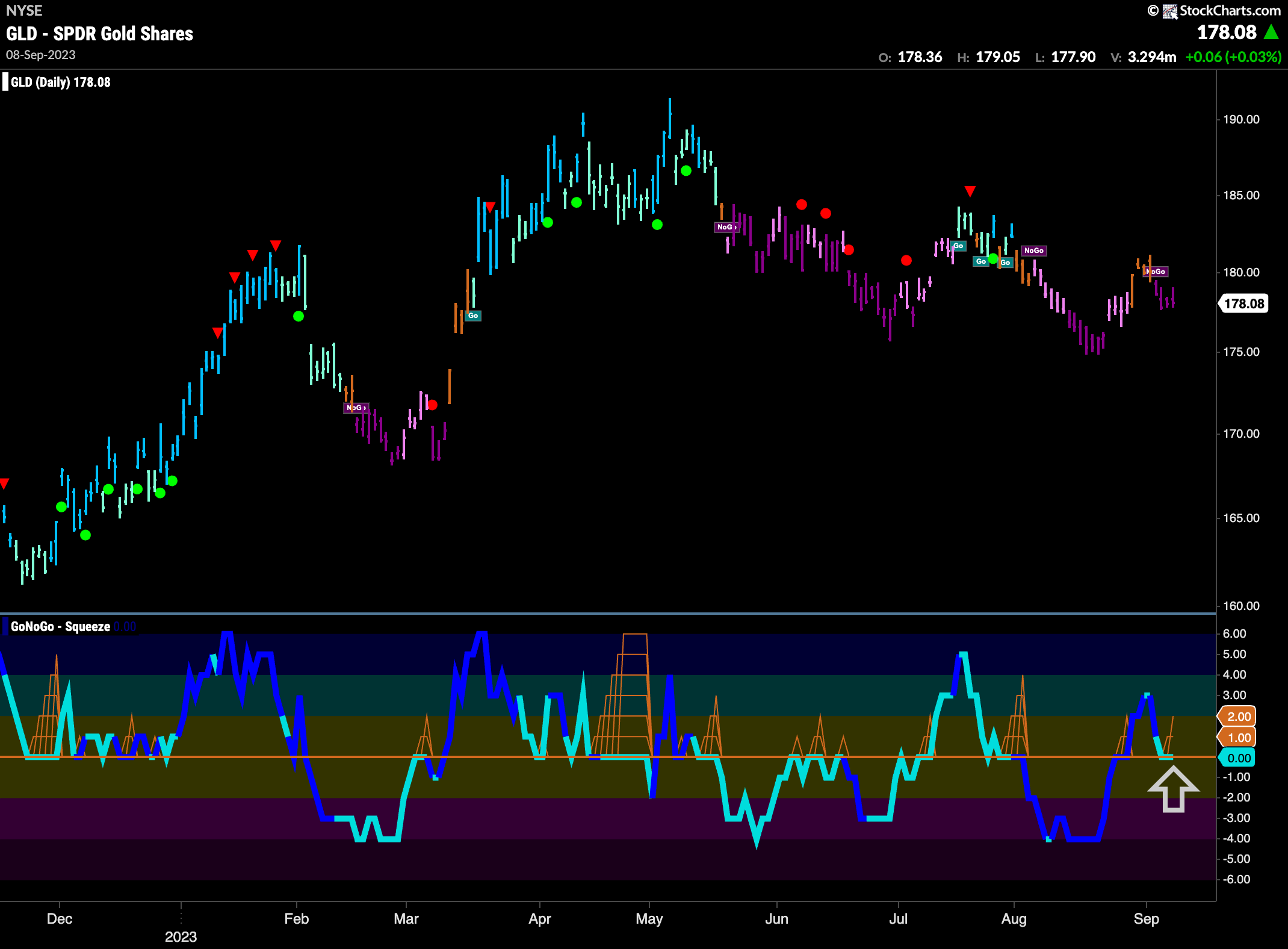The image size is (1288, 949).
Task: Click the green dot near mid-May peak
Action: 686,171
